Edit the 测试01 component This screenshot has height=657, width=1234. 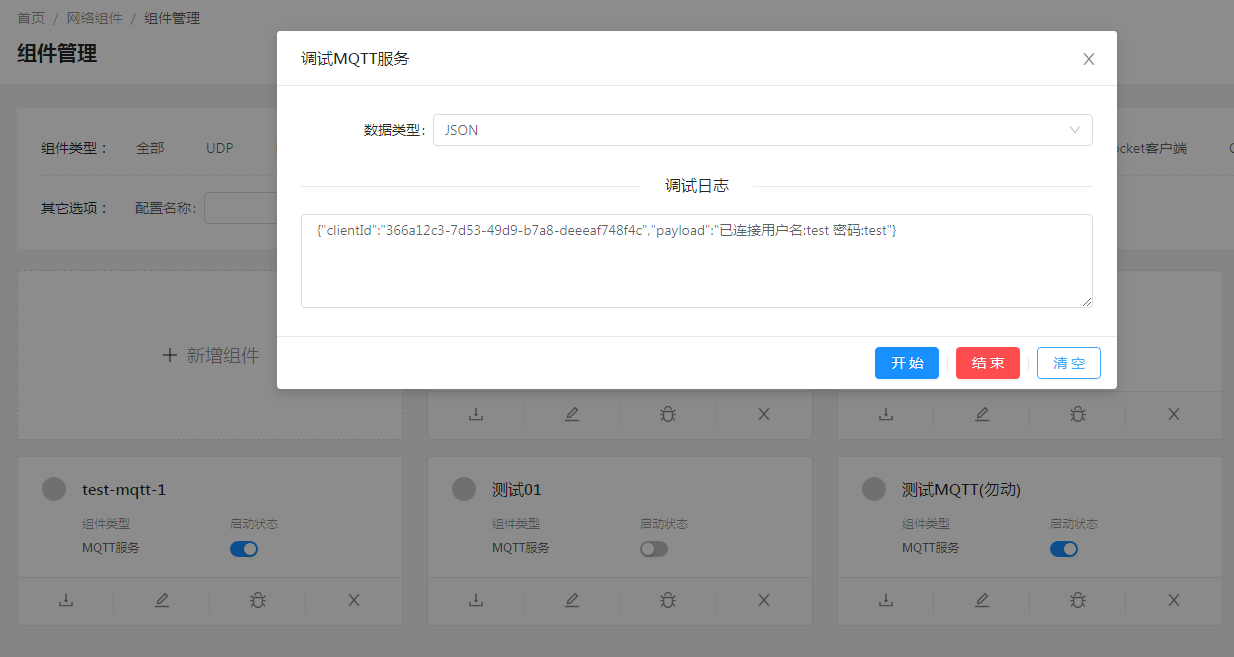[x=572, y=600]
